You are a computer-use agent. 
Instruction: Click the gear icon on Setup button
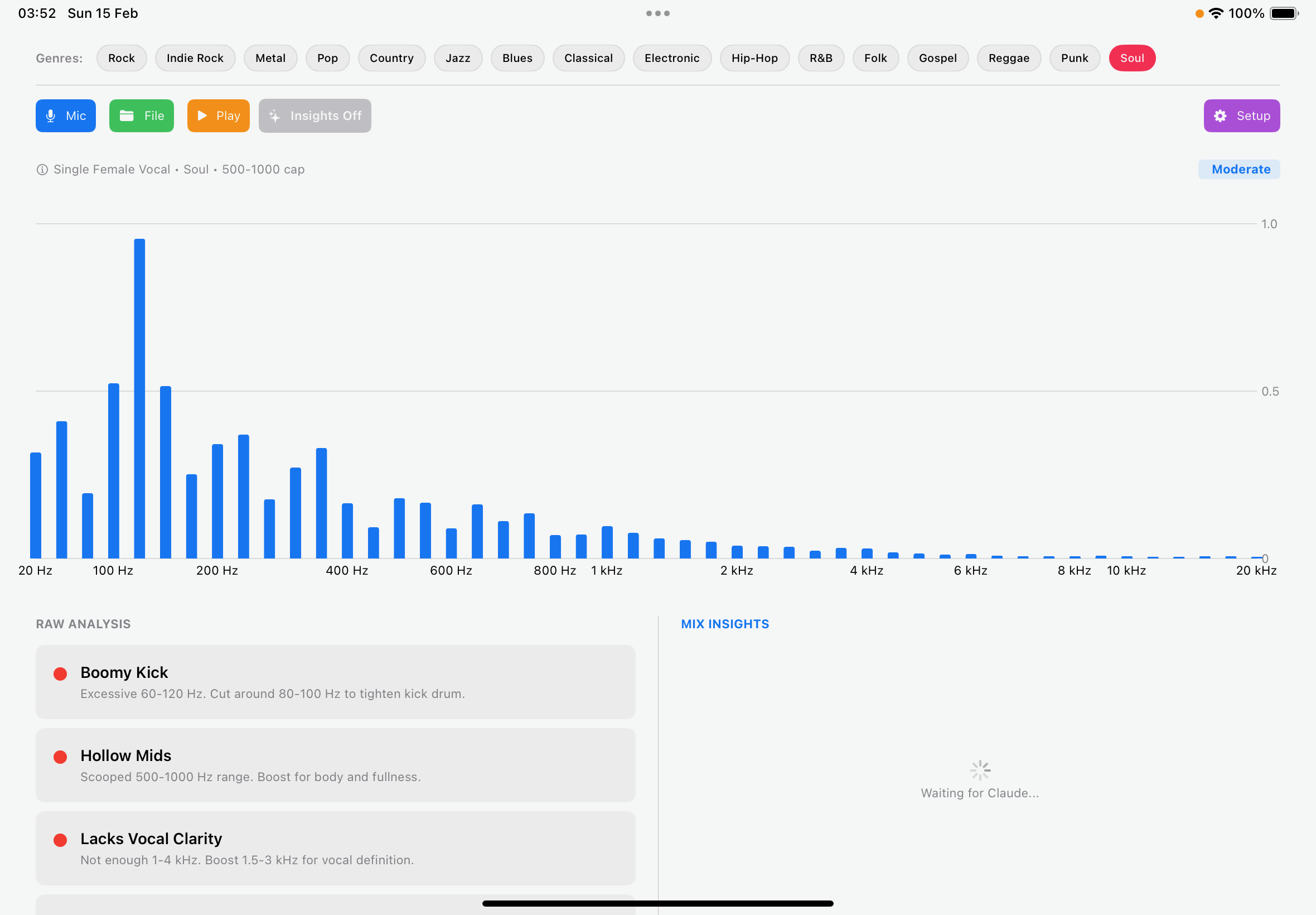coord(1220,116)
